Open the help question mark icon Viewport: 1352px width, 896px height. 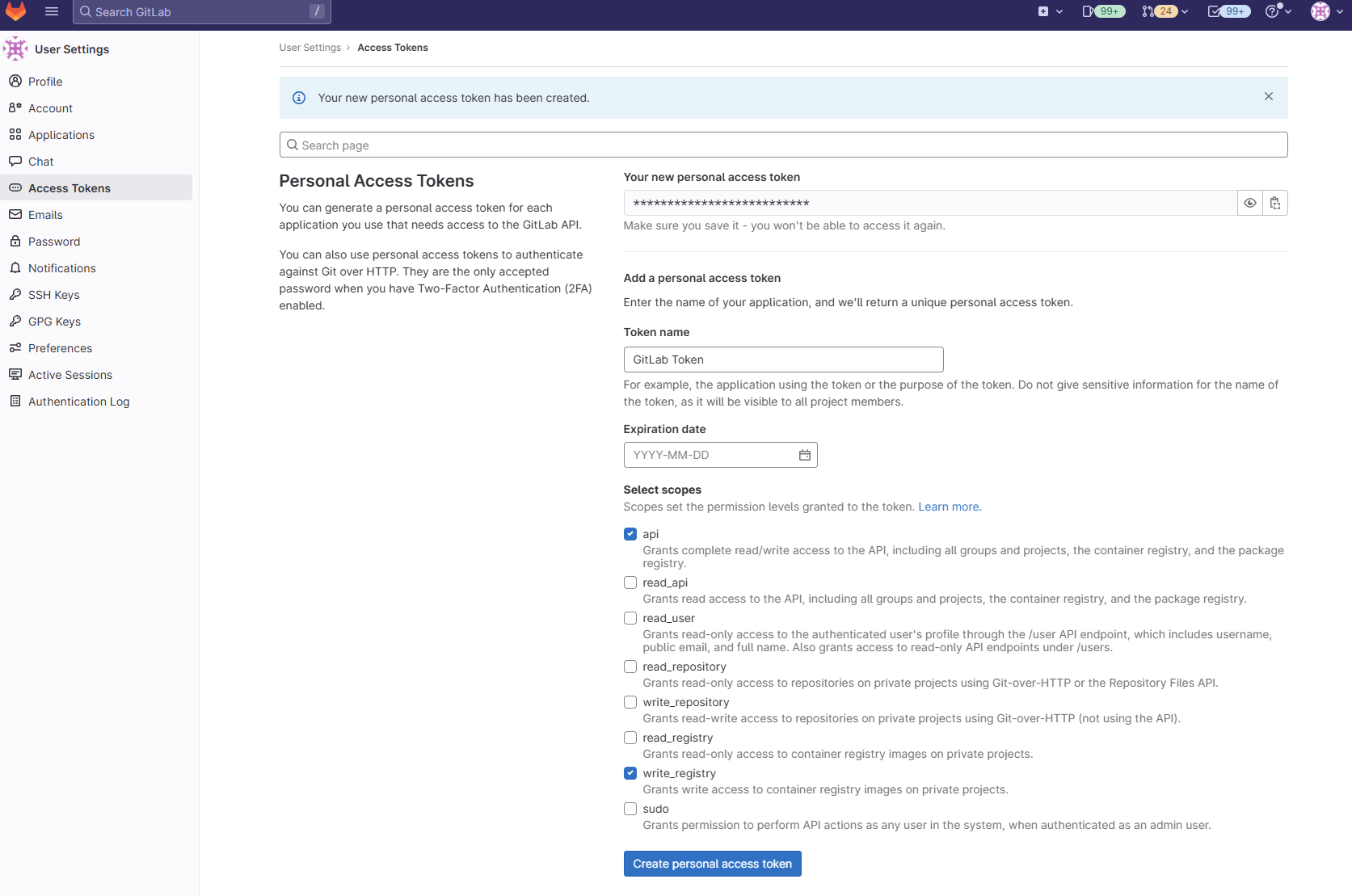point(1273,11)
